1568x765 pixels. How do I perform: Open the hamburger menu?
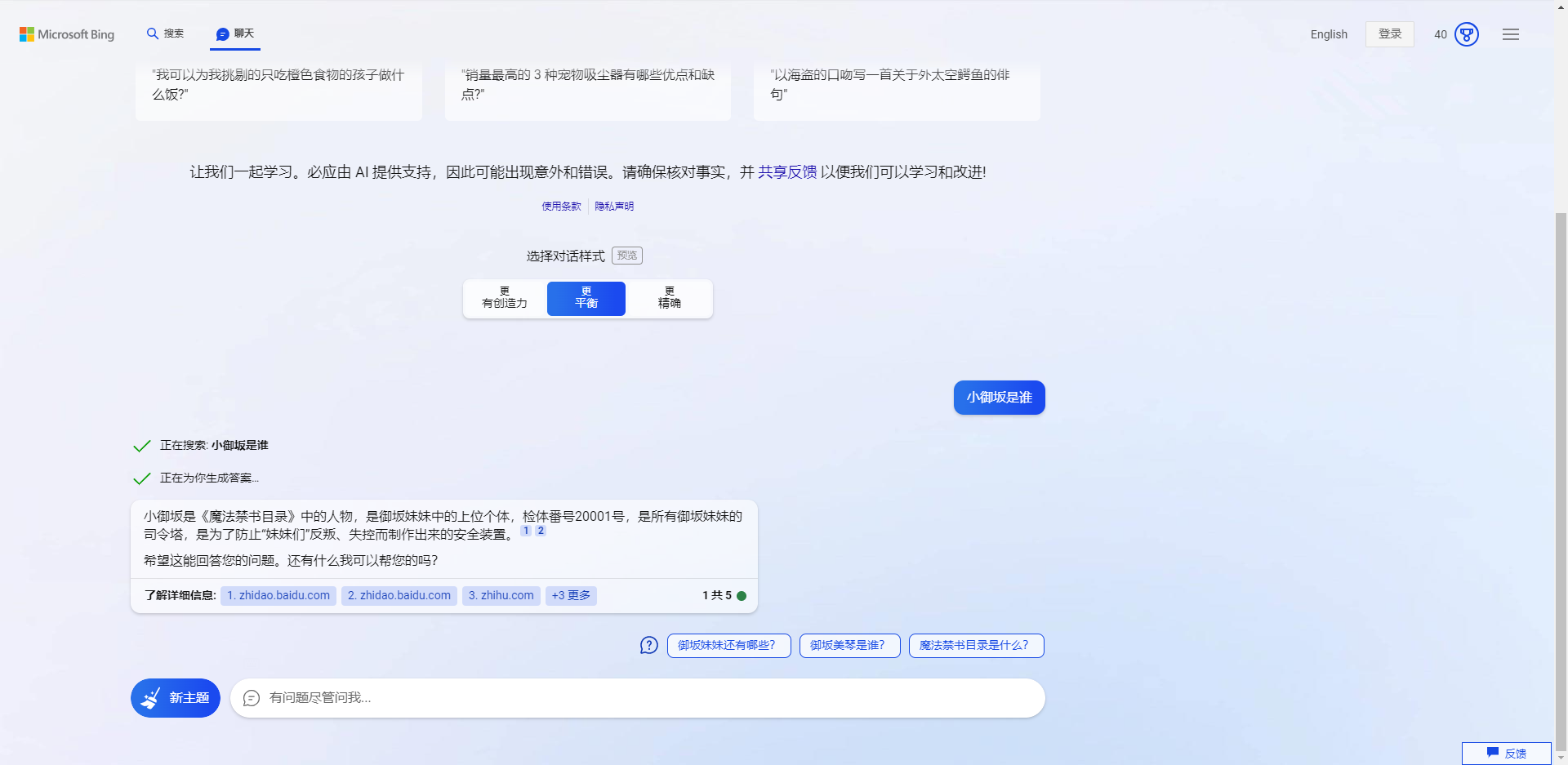click(1511, 34)
